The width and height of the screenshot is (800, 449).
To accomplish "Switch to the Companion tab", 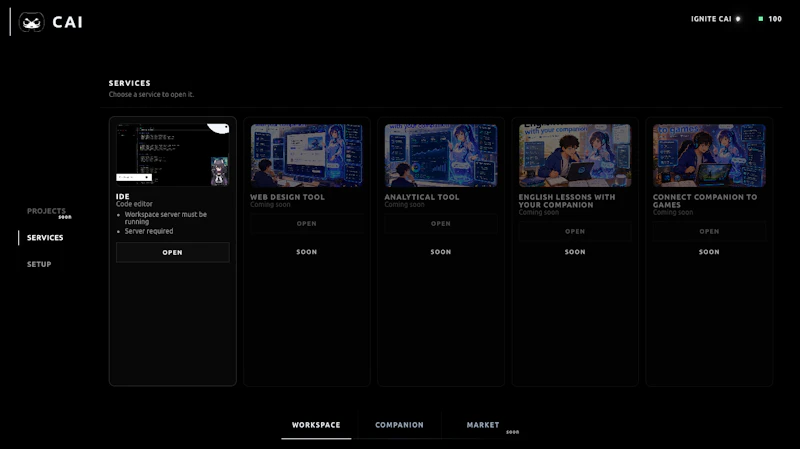I will tap(399, 425).
